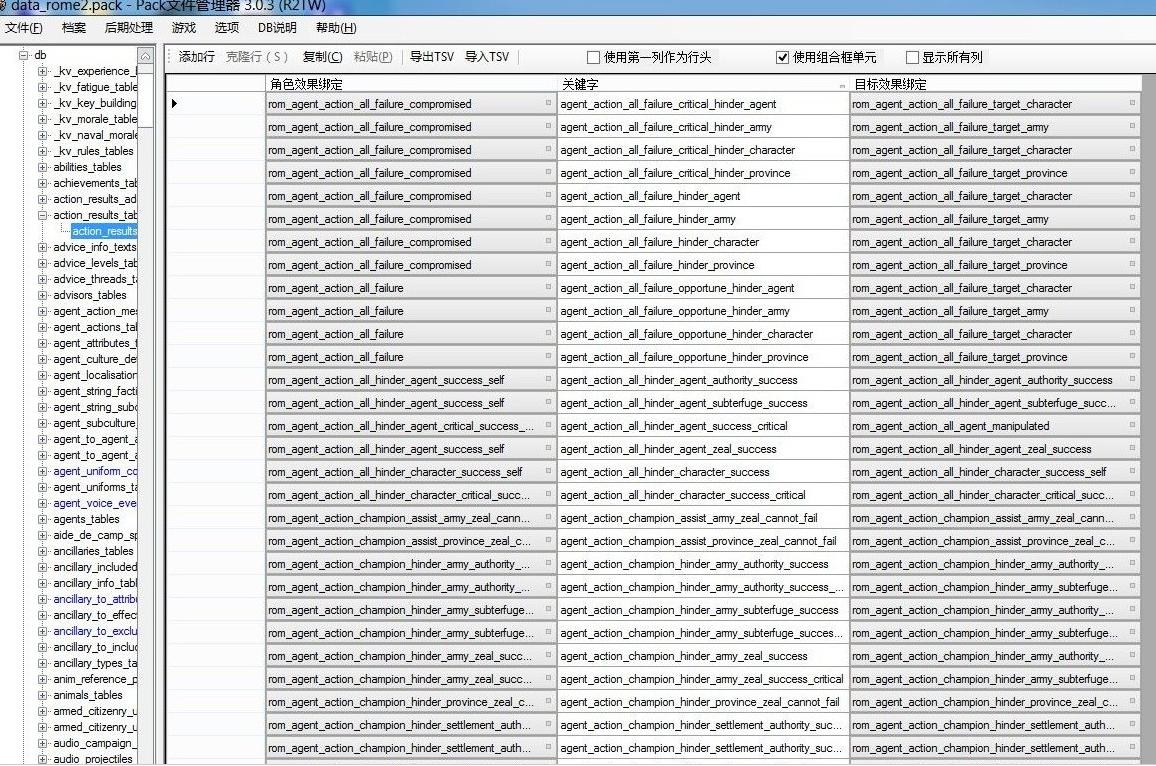Image resolution: width=1156 pixels, height=766 pixels.
Task: Enable 使用第一列作为行头 checkbox
Action: tap(593, 58)
